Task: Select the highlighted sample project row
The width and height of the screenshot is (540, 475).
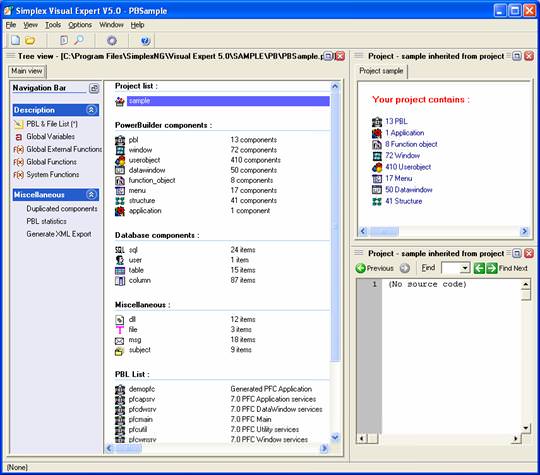Action: [228, 101]
